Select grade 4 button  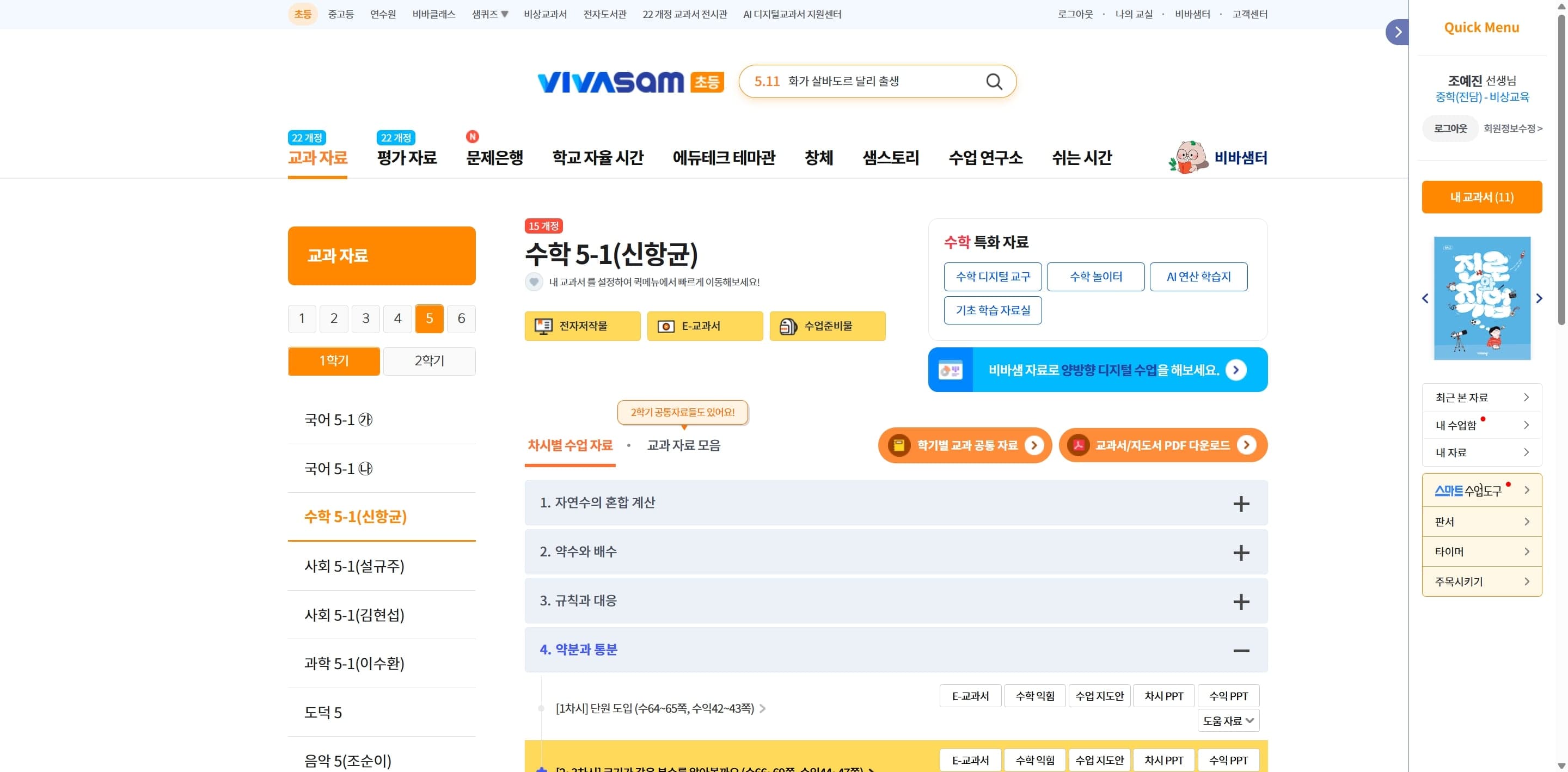pyautogui.click(x=397, y=318)
